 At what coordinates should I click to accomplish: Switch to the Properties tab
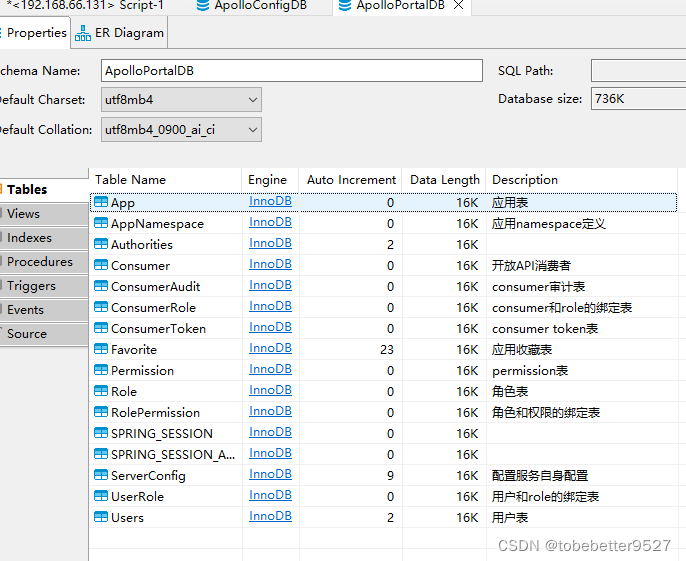[35, 32]
